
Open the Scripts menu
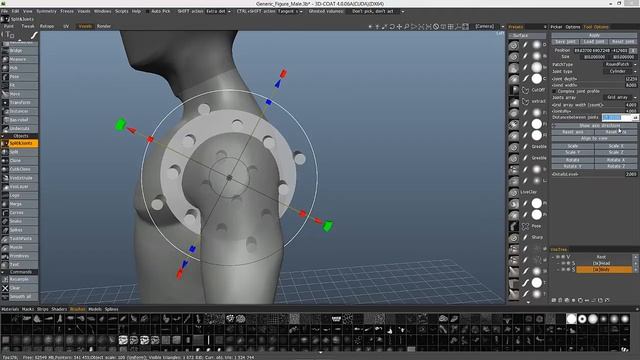pos(122,11)
